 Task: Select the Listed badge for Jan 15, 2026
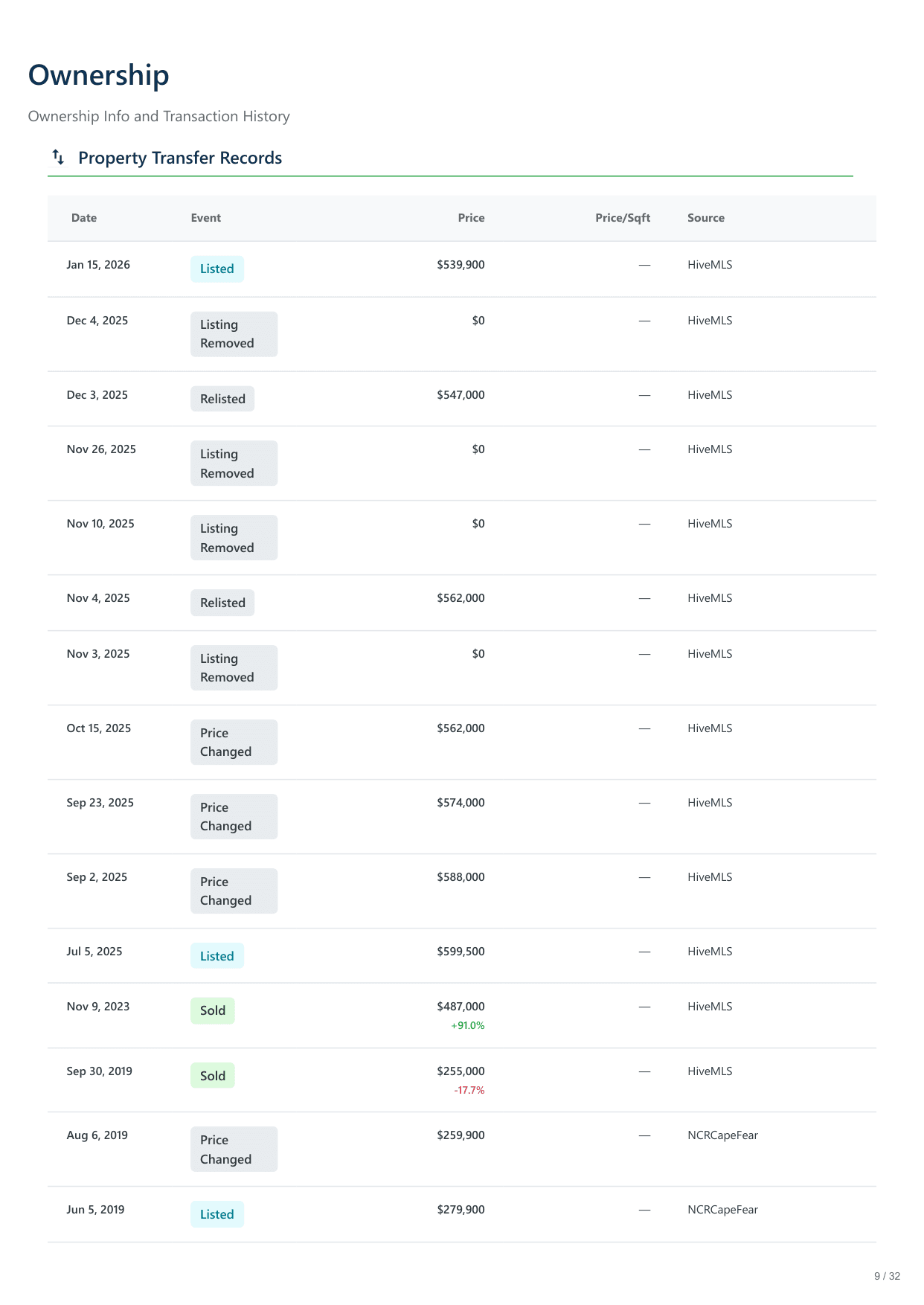(x=216, y=269)
